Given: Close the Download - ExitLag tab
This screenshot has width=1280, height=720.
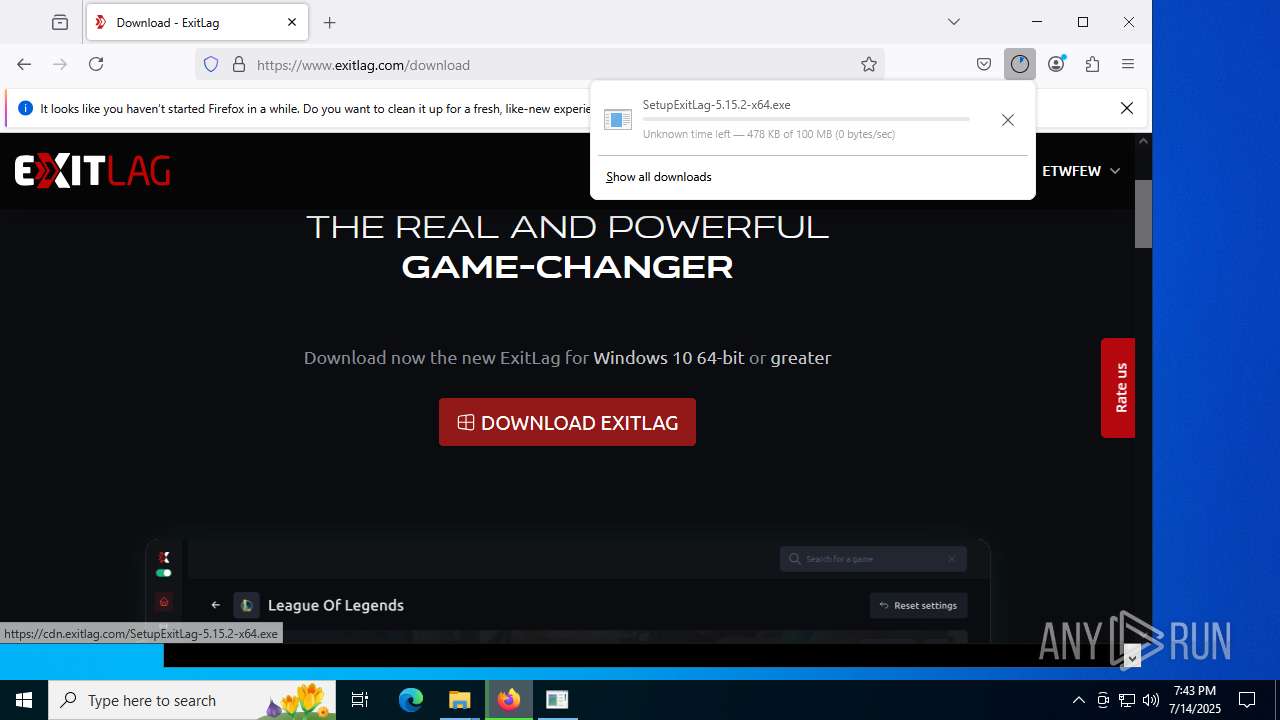Looking at the screenshot, I should (292, 22).
